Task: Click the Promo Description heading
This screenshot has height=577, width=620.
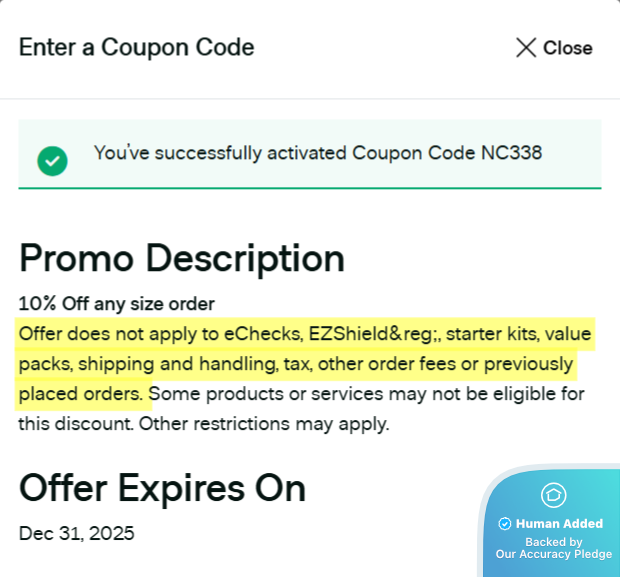Action: [x=182, y=258]
